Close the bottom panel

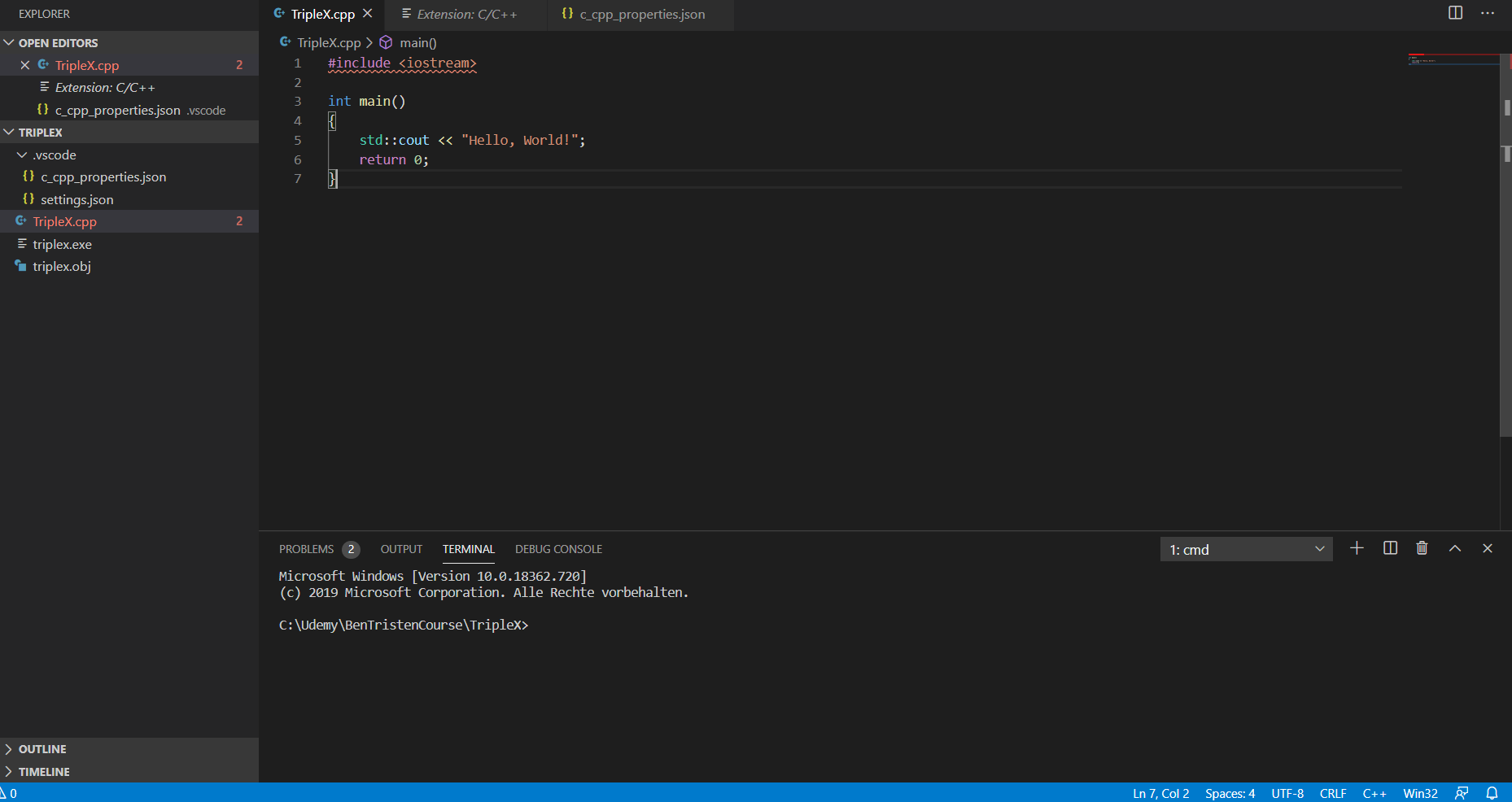(1488, 548)
